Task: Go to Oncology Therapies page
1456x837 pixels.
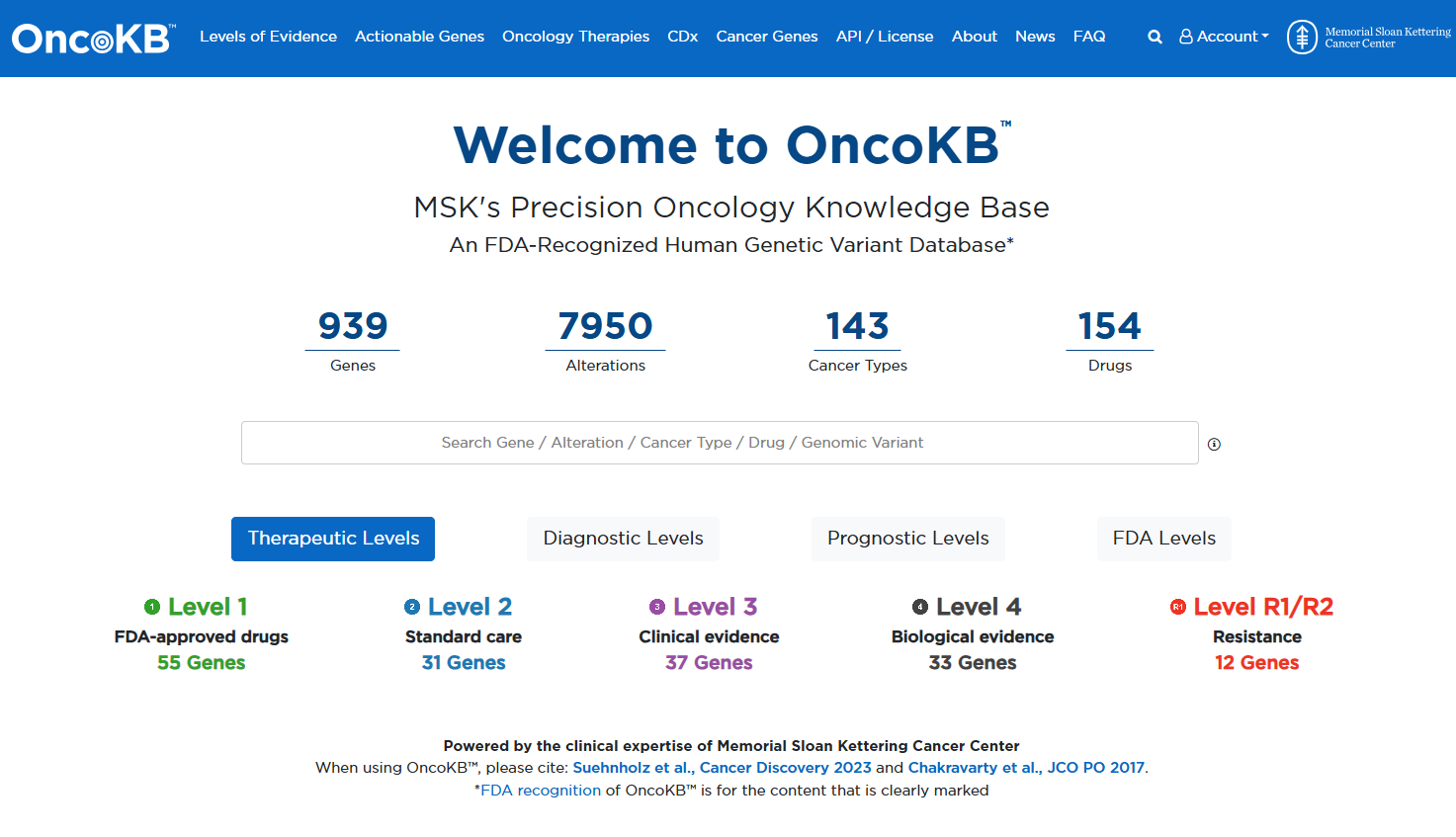Action: tap(575, 37)
